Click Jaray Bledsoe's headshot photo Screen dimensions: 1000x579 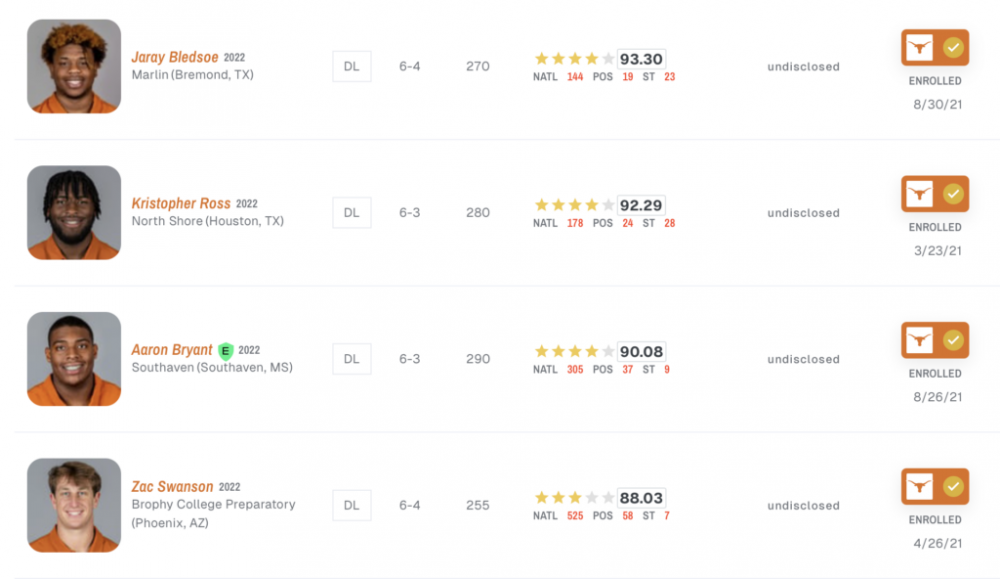(74, 66)
